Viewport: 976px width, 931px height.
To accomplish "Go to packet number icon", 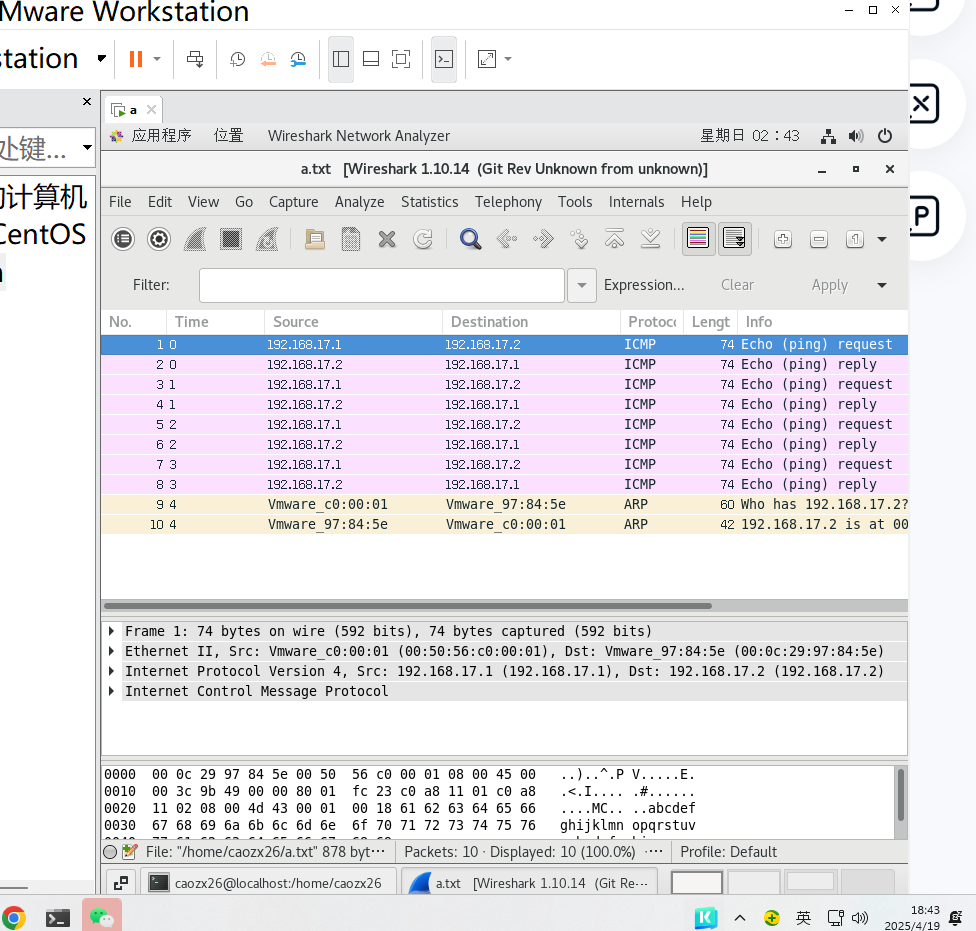I will 579,239.
